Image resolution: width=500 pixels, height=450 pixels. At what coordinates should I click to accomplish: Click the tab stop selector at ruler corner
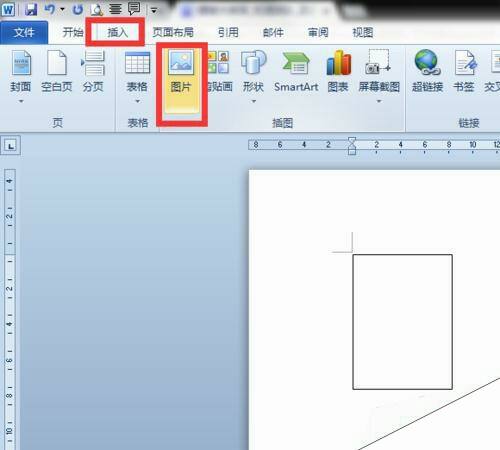pos(10,146)
